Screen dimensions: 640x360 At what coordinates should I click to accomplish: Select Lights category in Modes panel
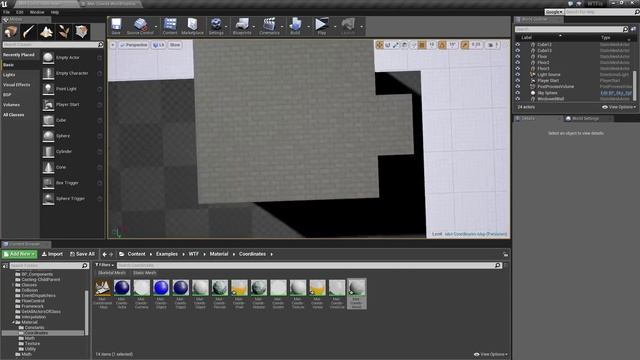9,75
